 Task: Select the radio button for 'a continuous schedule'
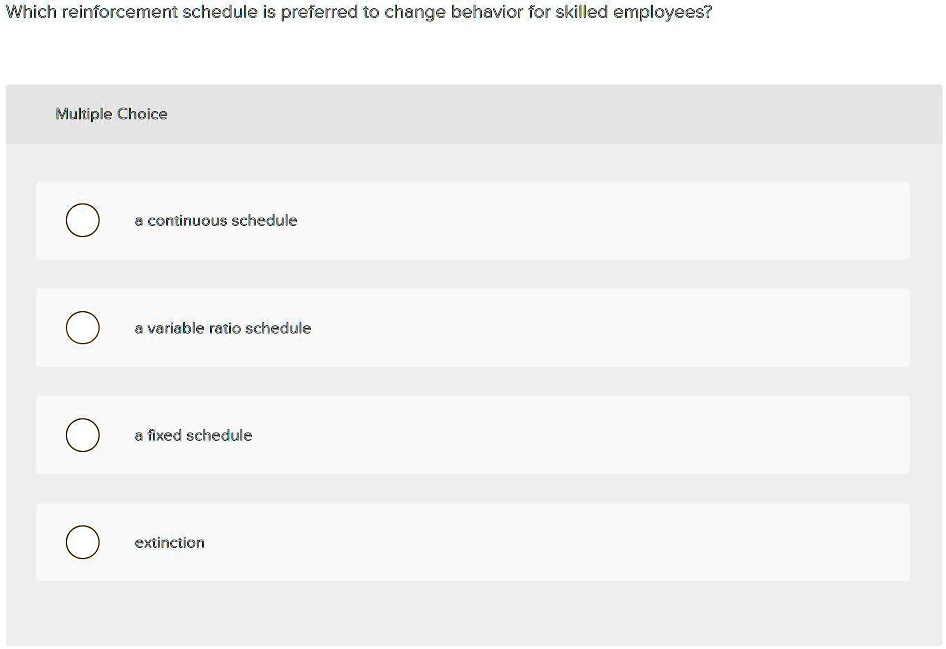click(x=83, y=220)
